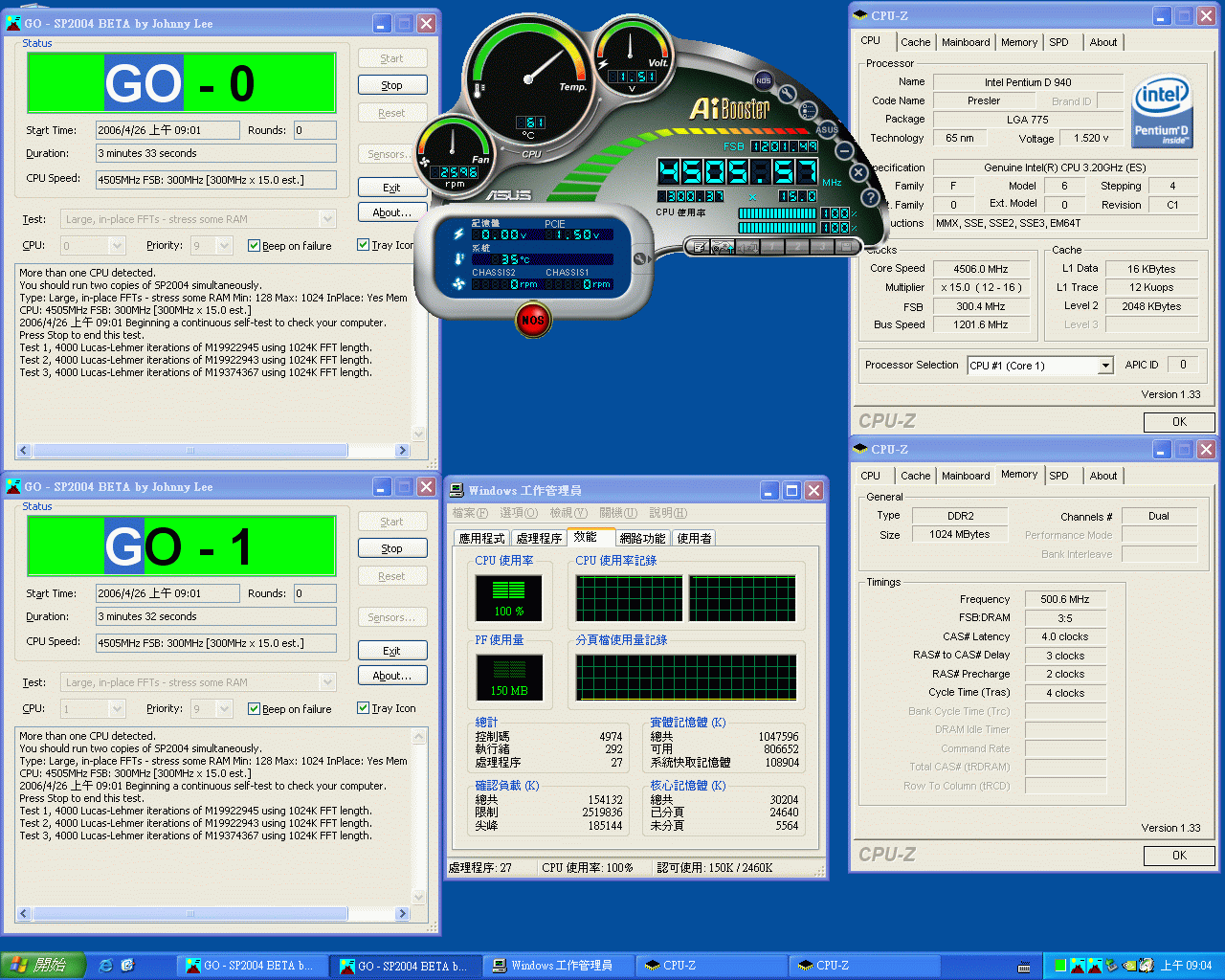Click the minus minimize icon on AiBooster arc

click(844, 150)
